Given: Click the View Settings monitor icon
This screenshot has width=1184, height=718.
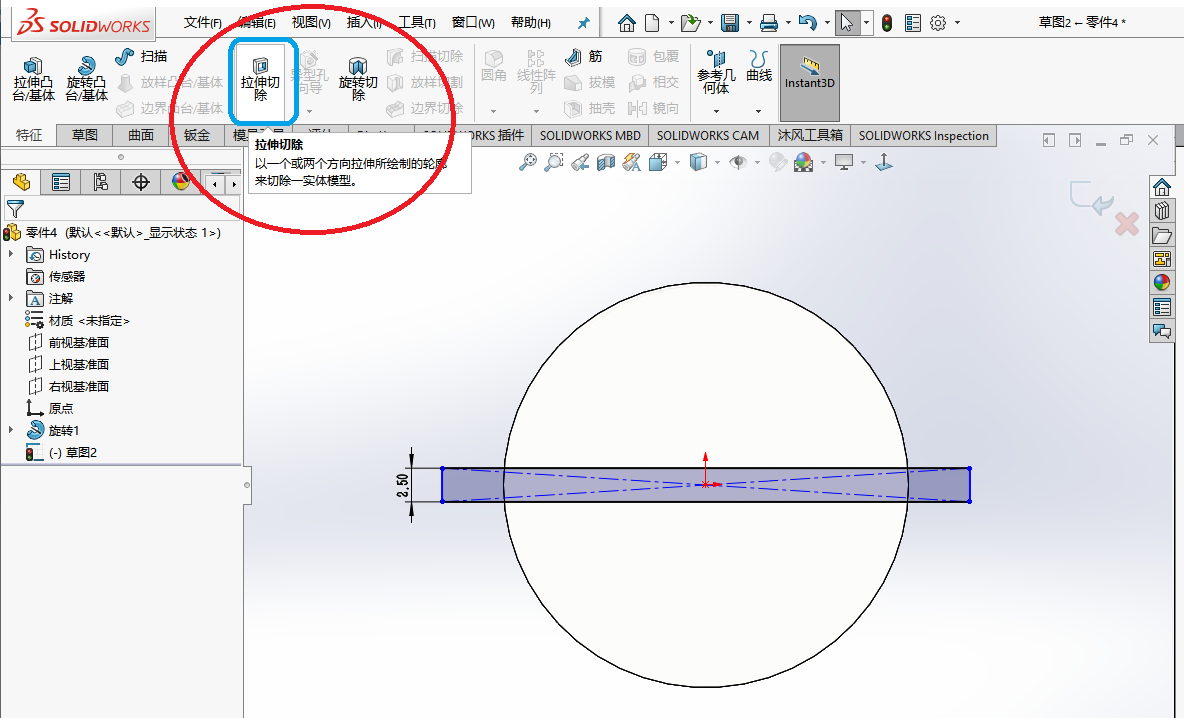Looking at the screenshot, I should click(843, 162).
